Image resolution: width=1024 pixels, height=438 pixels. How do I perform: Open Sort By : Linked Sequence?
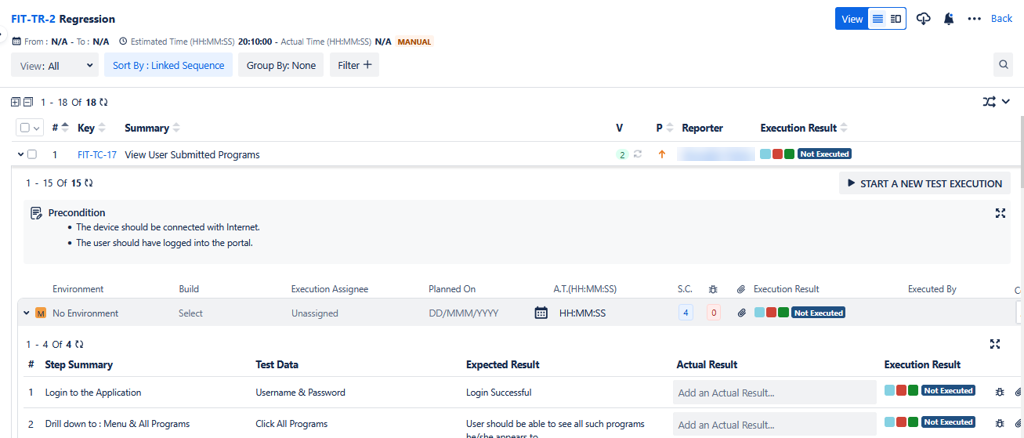point(168,65)
